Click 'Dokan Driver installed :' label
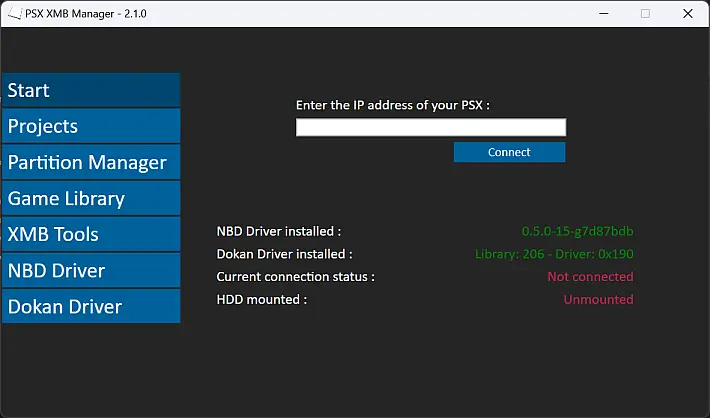This screenshot has height=418, width=710. [284, 254]
